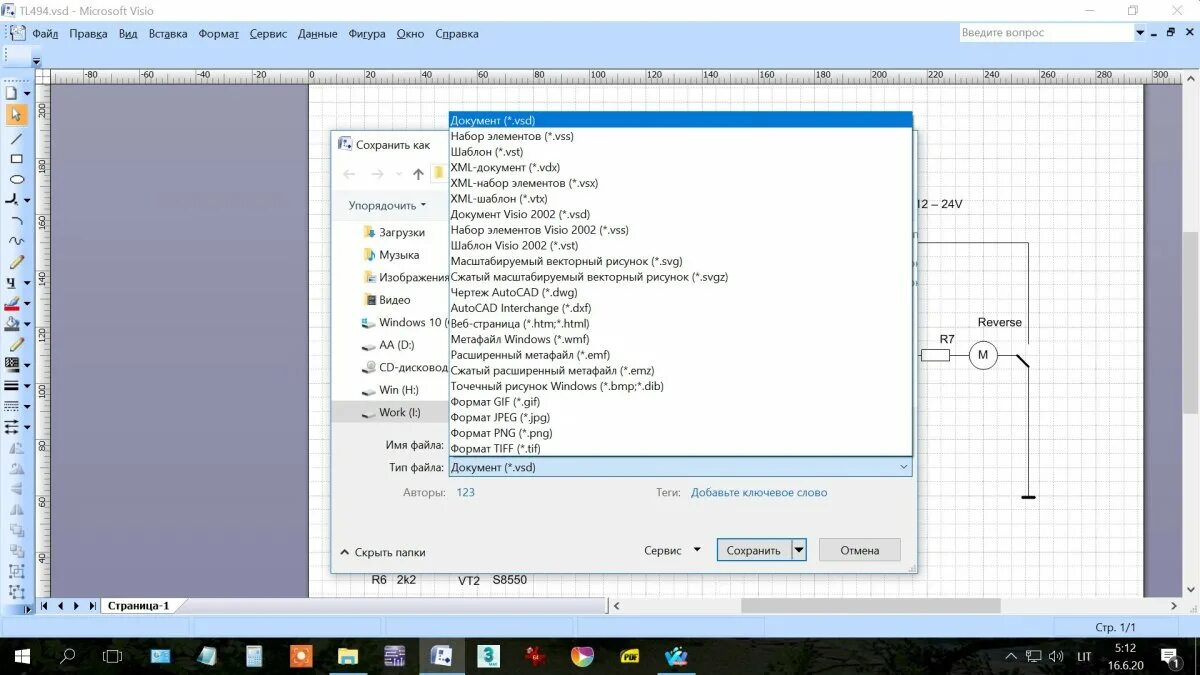
Task: Click the Visio taskbar icon
Action: tap(441, 656)
